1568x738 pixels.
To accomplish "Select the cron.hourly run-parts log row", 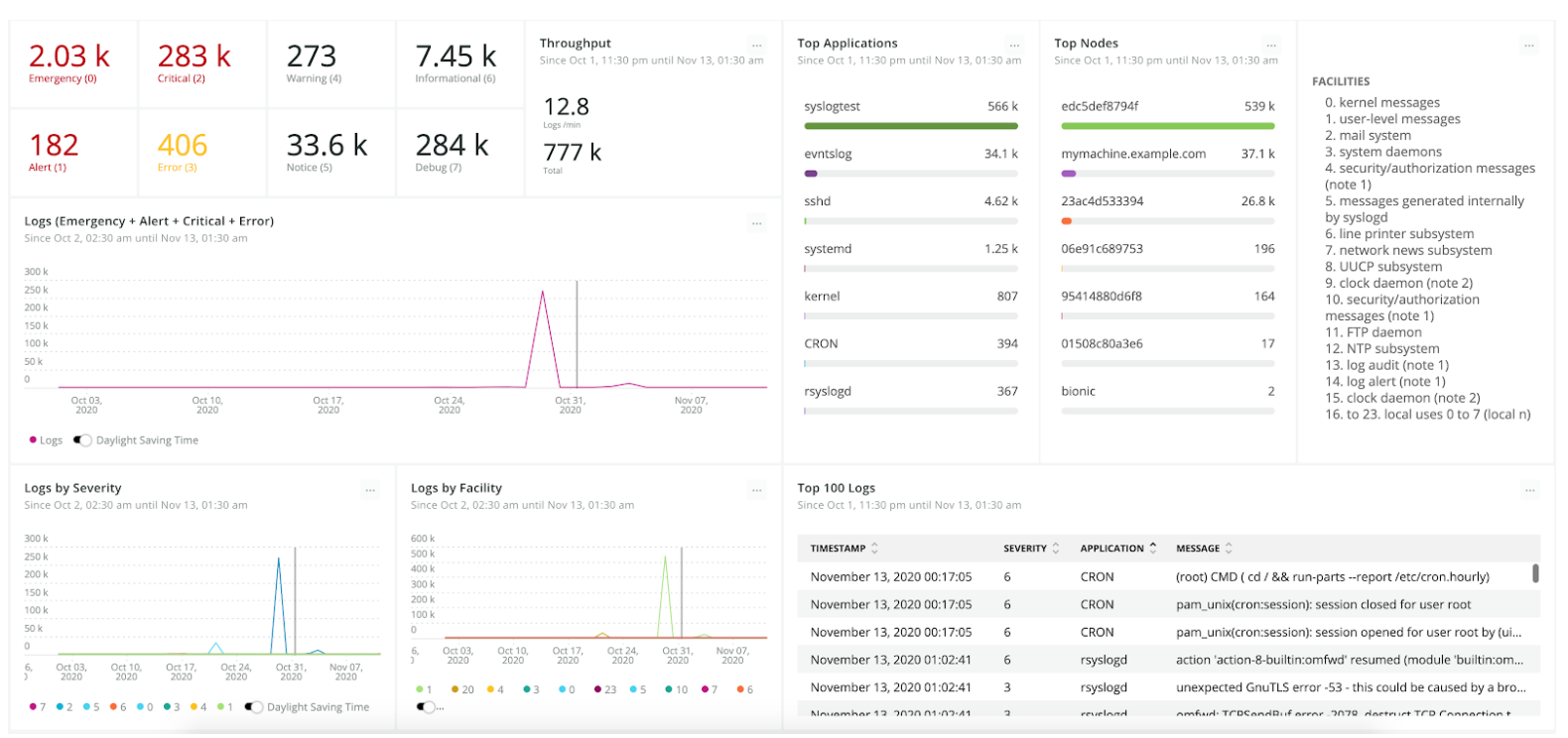I will pyautogui.click(x=1168, y=576).
